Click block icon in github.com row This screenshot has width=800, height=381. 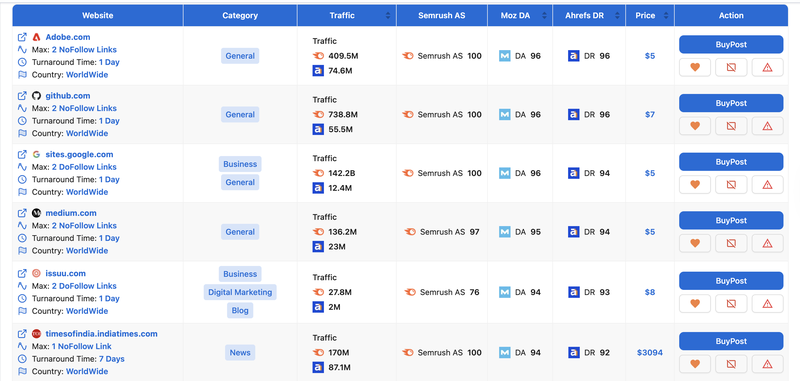731,126
